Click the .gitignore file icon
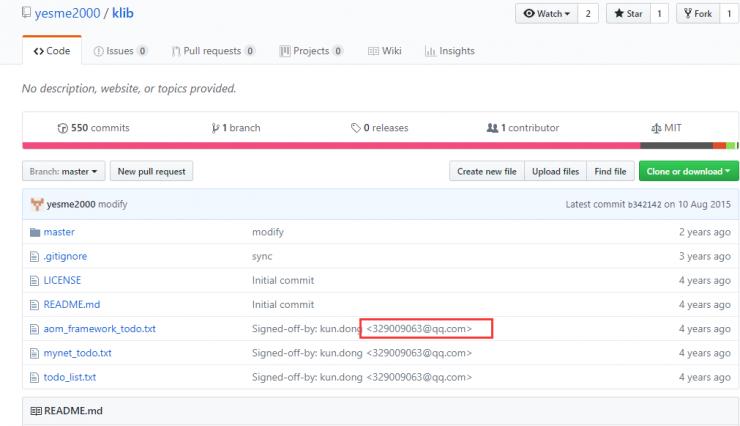This screenshot has width=740, height=426. click(x=35, y=256)
